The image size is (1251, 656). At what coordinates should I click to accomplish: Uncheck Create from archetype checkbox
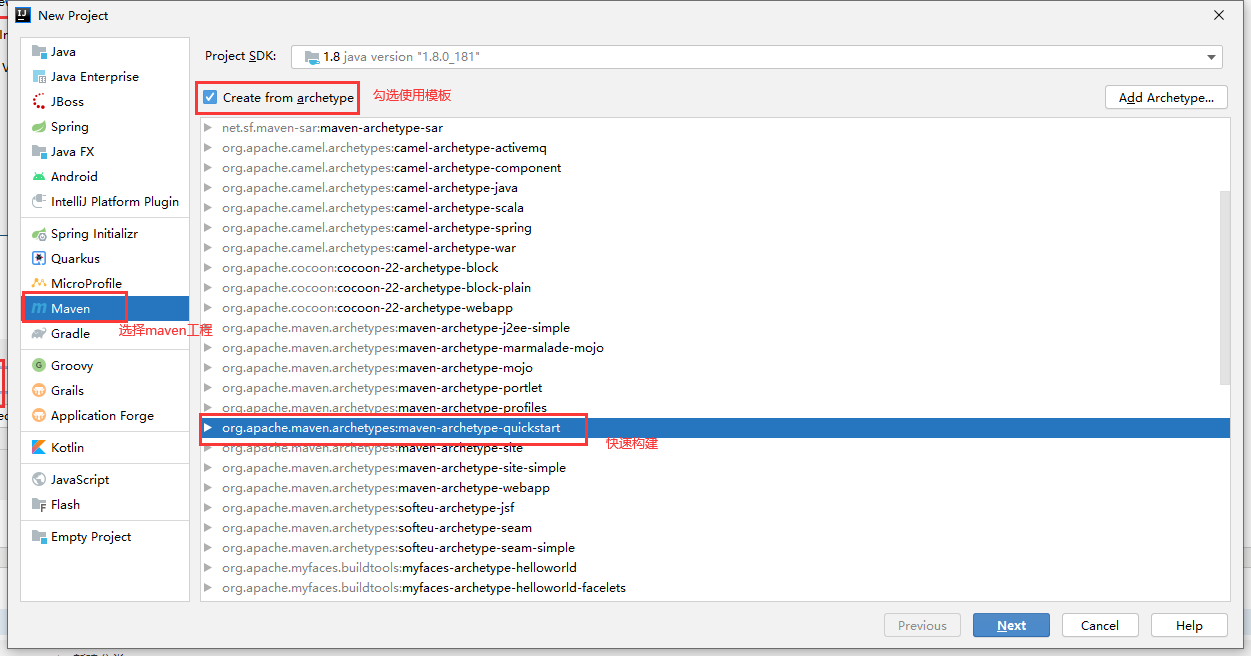[x=210, y=98]
